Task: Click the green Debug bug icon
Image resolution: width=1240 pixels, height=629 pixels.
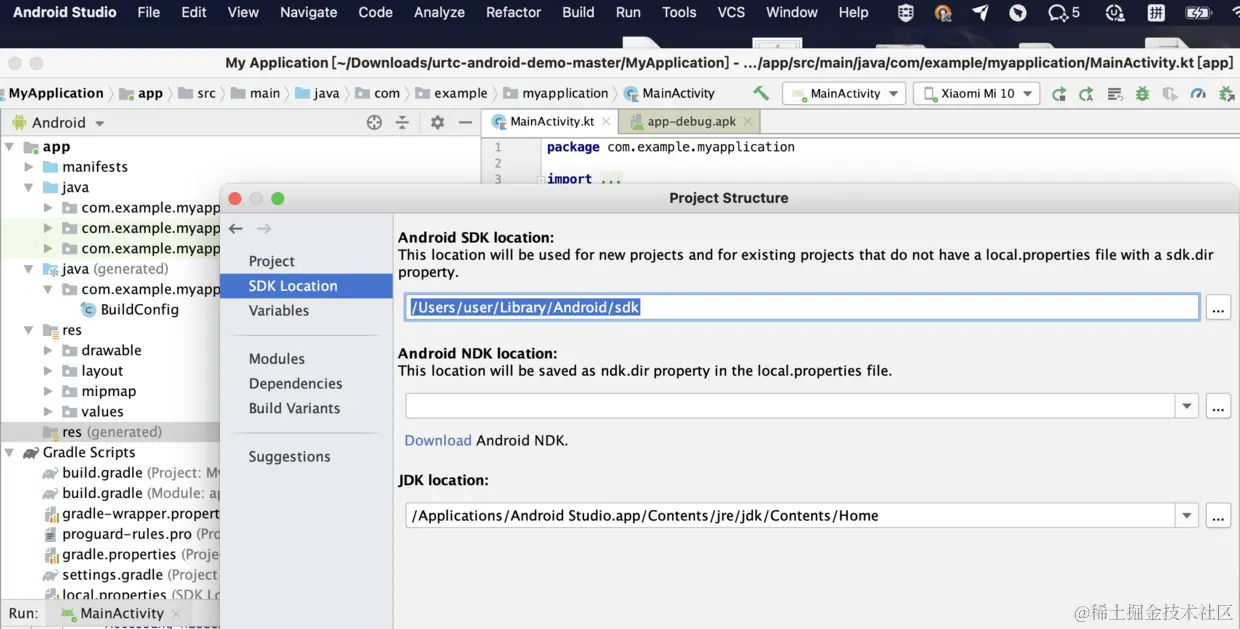Action: coord(1142,94)
